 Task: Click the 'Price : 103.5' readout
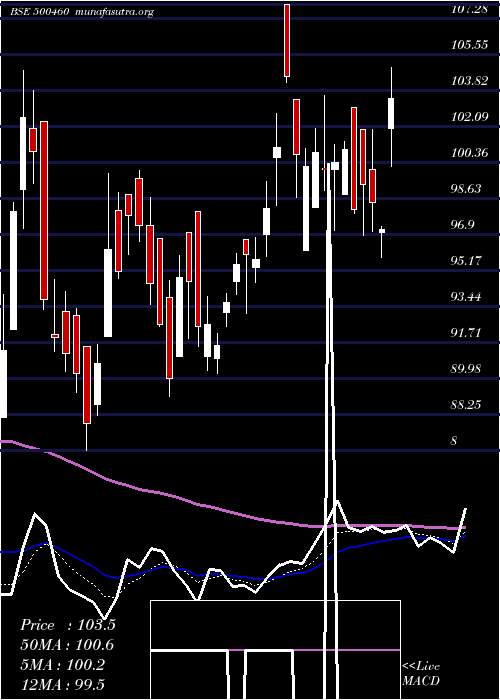tap(68, 625)
